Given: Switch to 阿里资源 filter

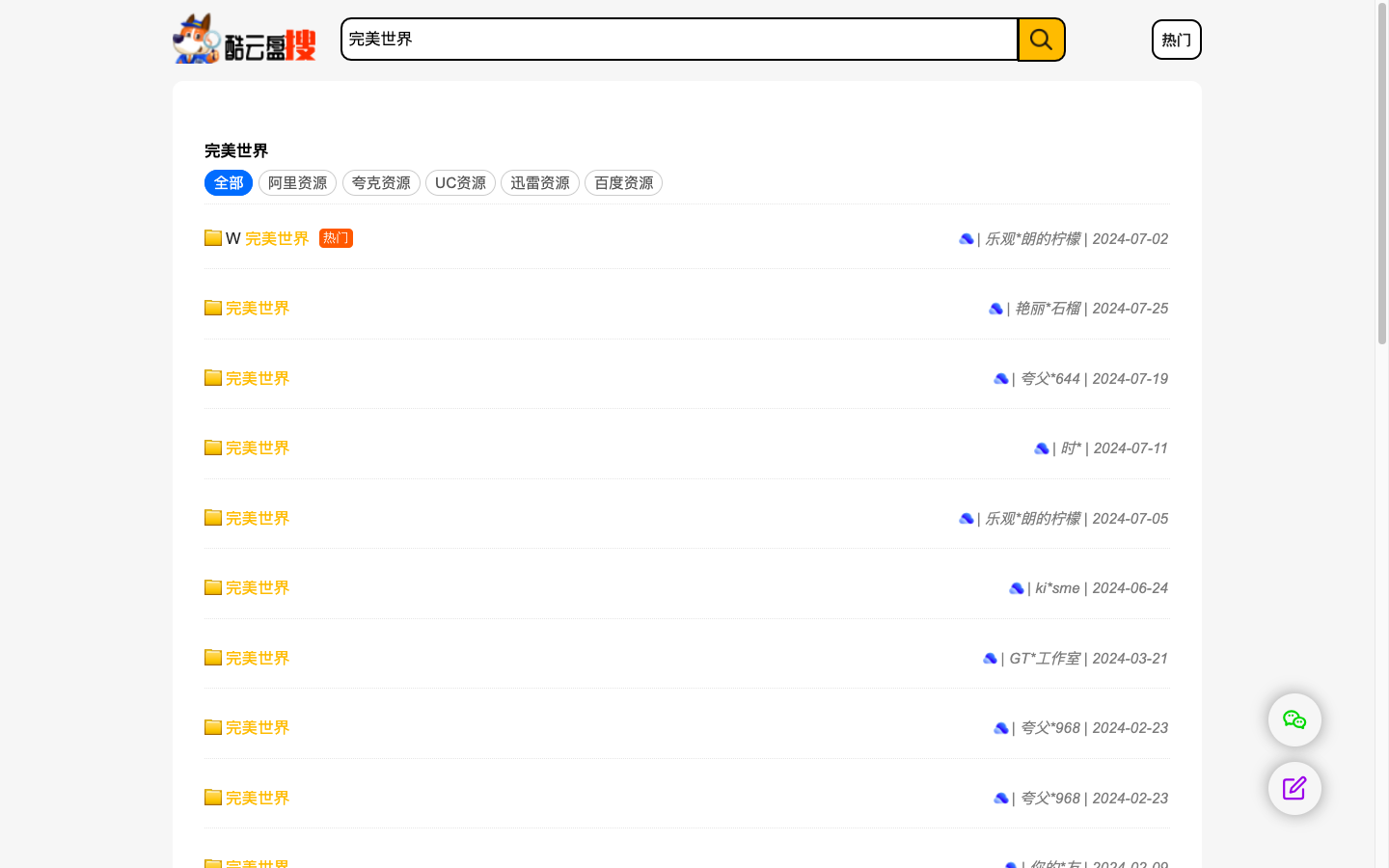Looking at the screenshot, I should [297, 183].
